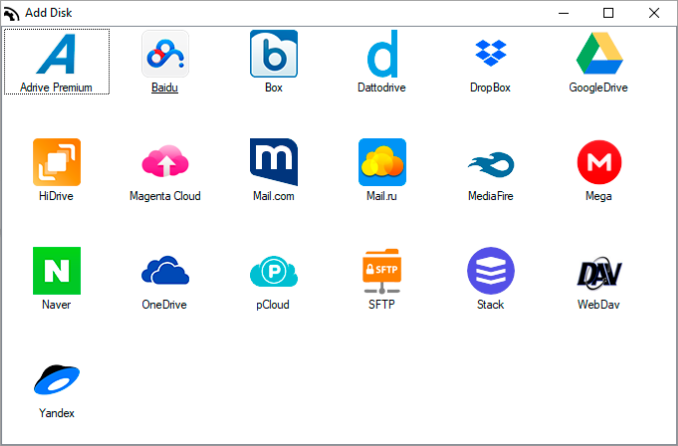Choose the WebDav icon
The height and width of the screenshot is (446, 678).
coord(599,270)
